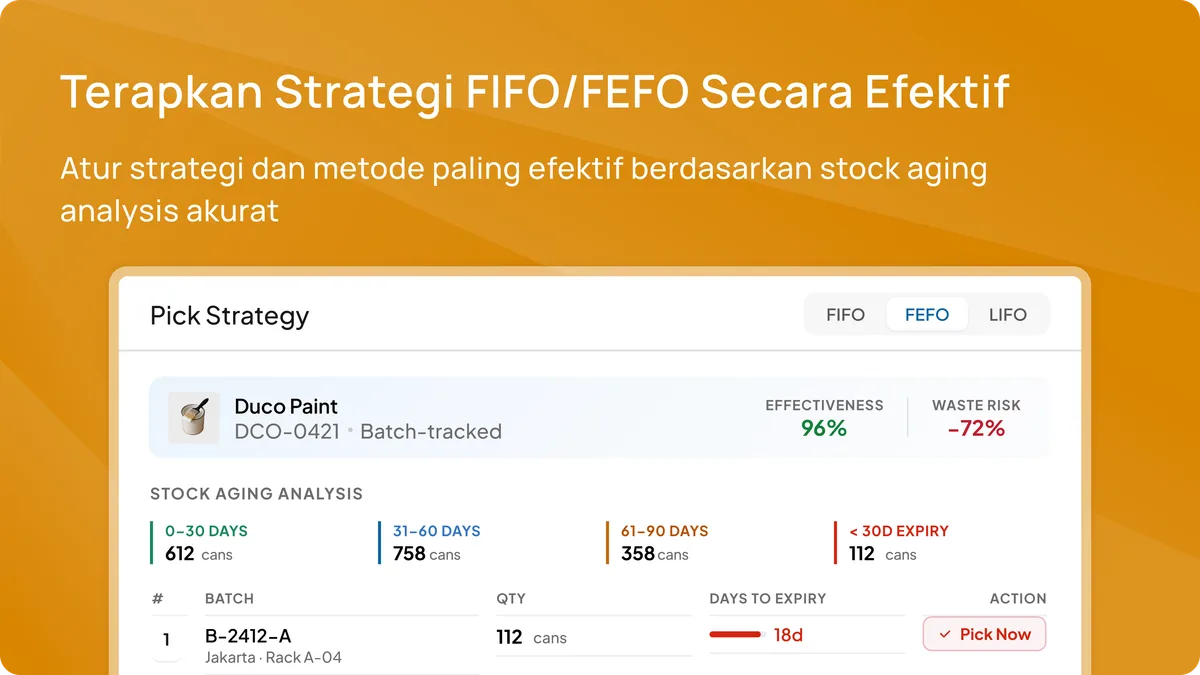The width and height of the screenshot is (1200, 675).
Task: Click the Pick Strategy panel title
Action: pos(230,316)
